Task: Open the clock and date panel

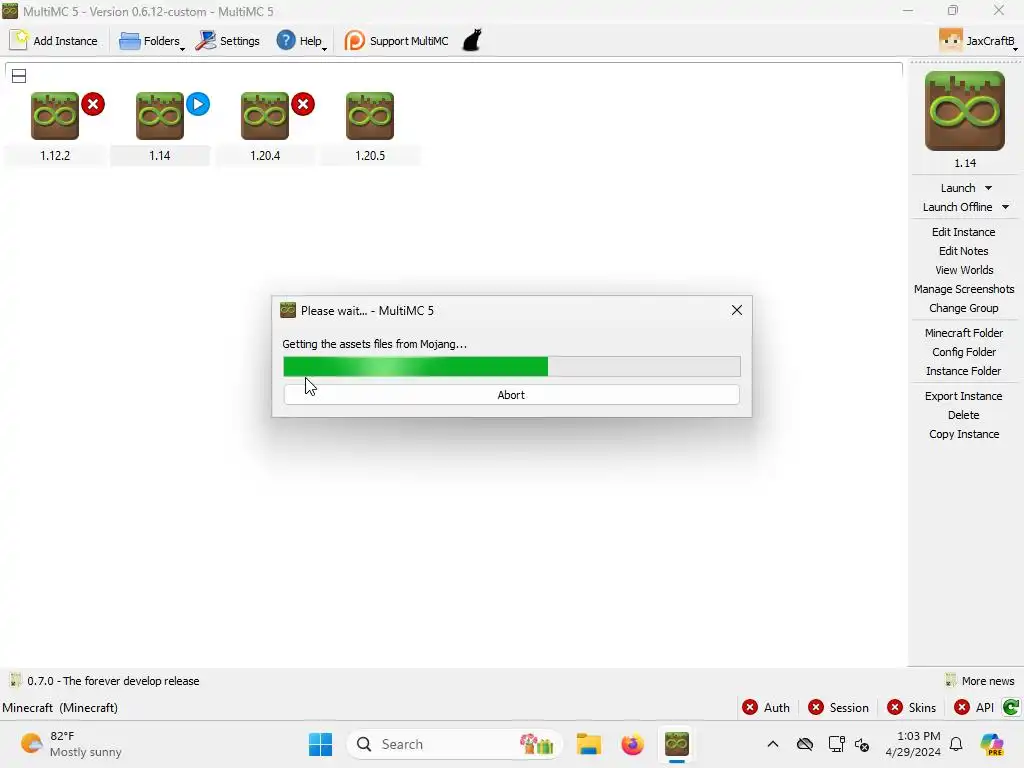Action: click(913, 744)
